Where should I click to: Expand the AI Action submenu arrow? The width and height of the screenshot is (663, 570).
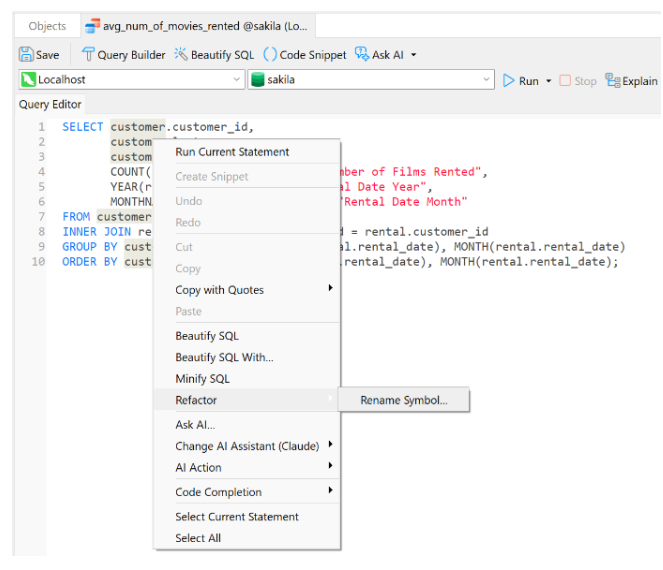pyautogui.click(x=331, y=466)
